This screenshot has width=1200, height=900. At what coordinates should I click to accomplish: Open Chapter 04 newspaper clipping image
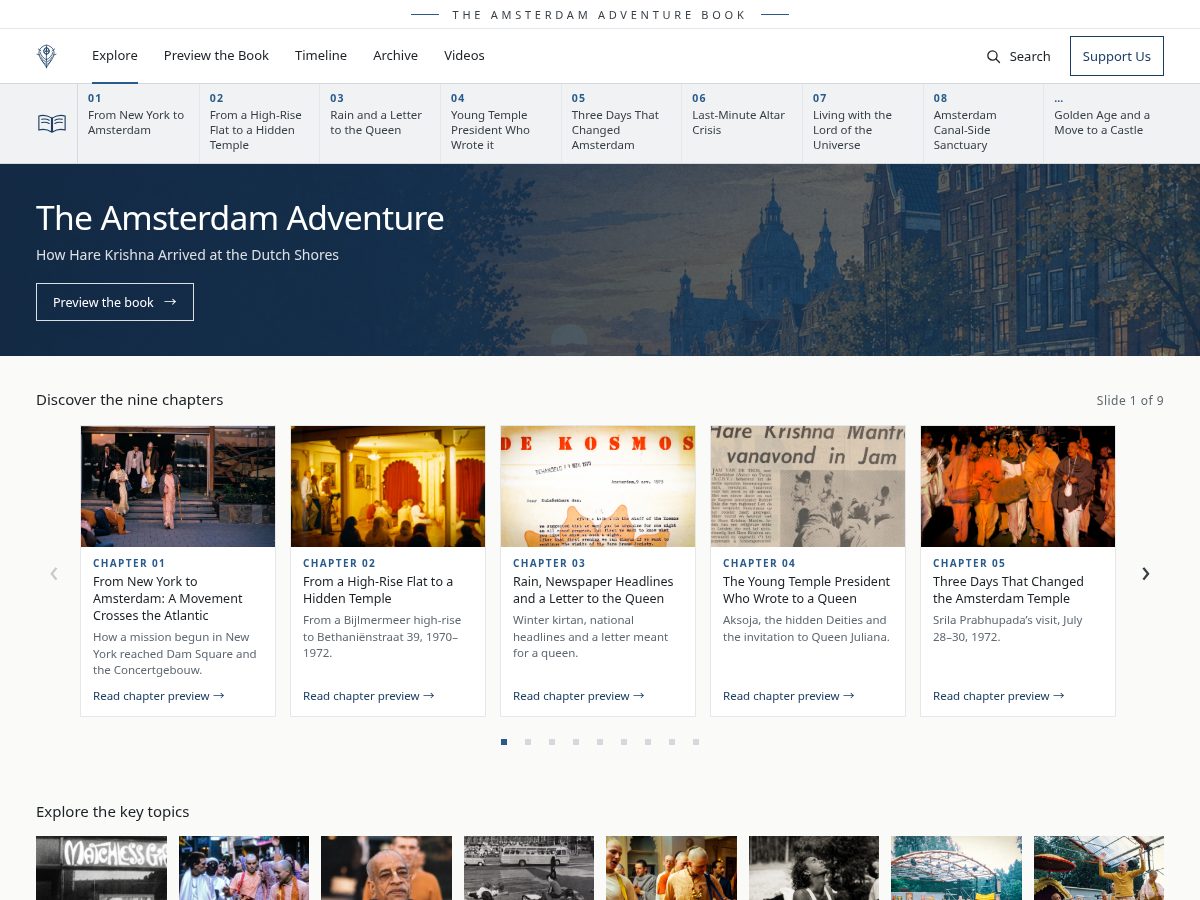pos(808,486)
